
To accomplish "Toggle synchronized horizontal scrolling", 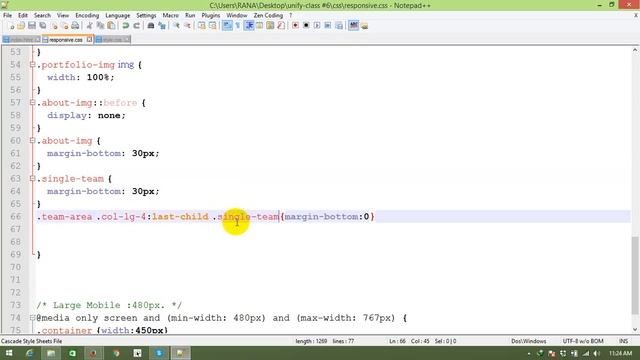I will pyautogui.click(x=212, y=26).
